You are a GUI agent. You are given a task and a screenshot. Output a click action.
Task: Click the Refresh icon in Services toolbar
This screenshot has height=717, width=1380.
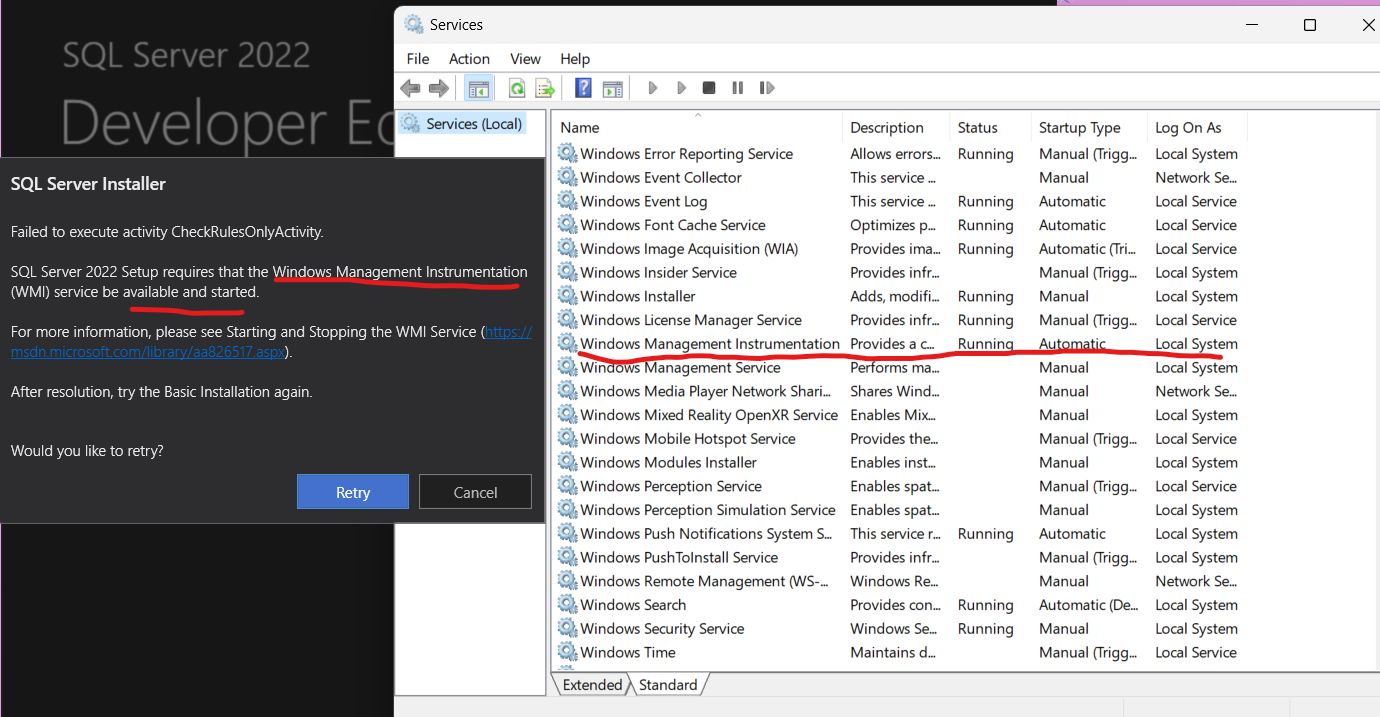click(516, 87)
